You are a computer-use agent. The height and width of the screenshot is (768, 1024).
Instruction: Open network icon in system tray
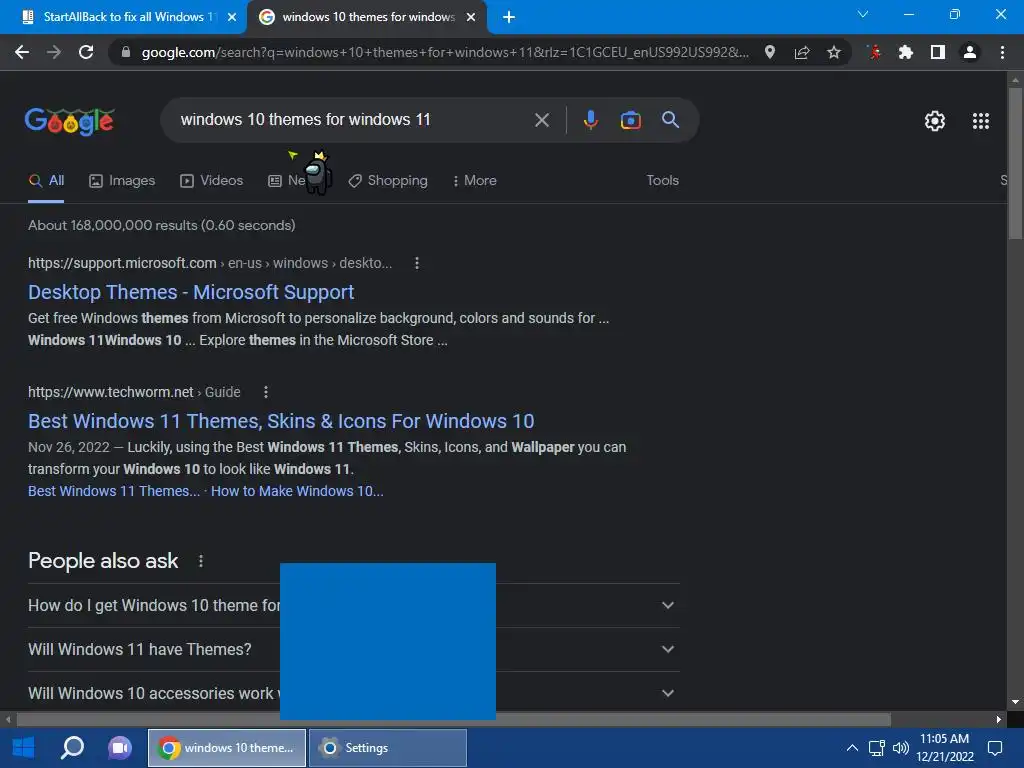(x=876, y=748)
